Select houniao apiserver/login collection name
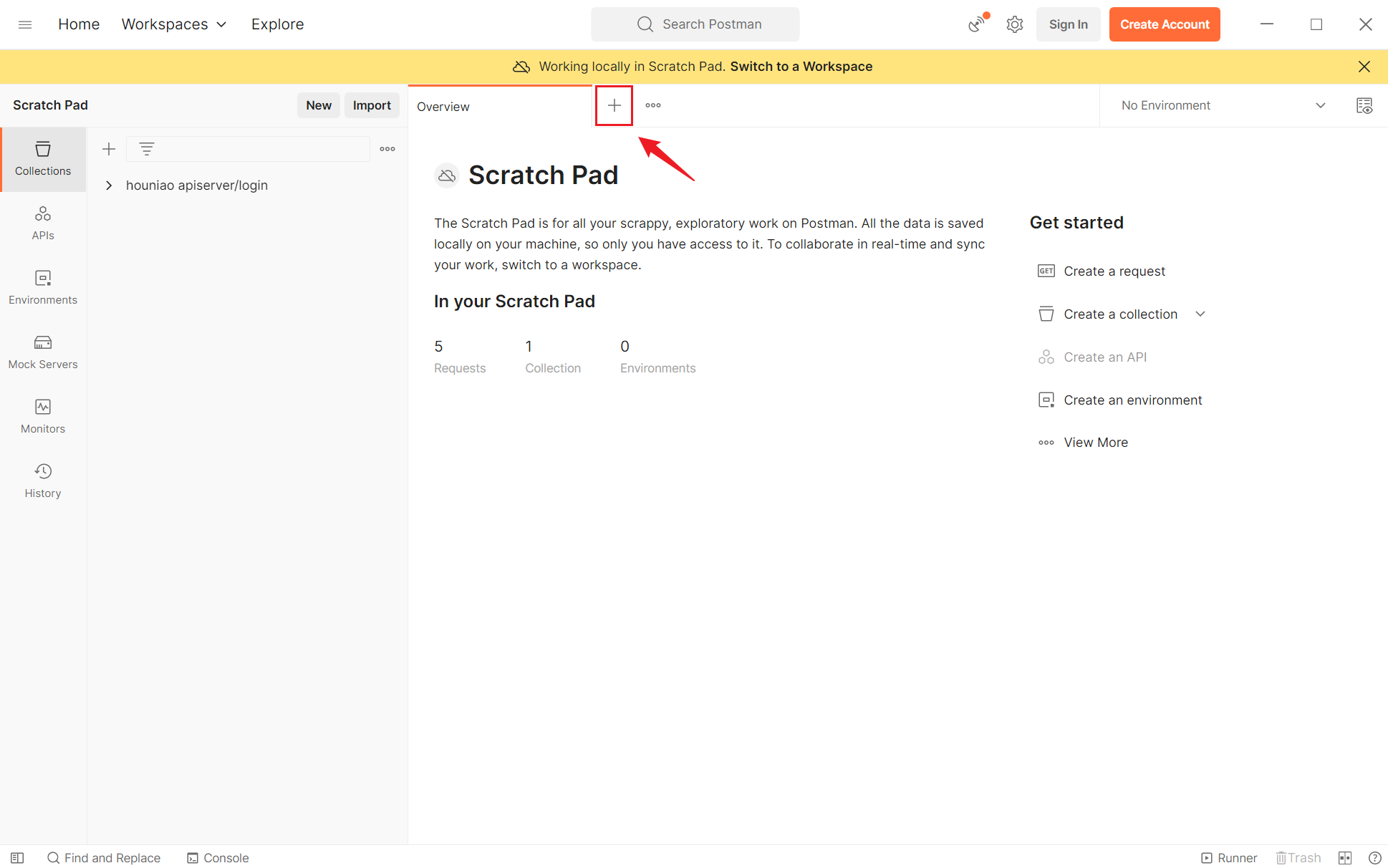1388x868 pixels. (197, 185)
